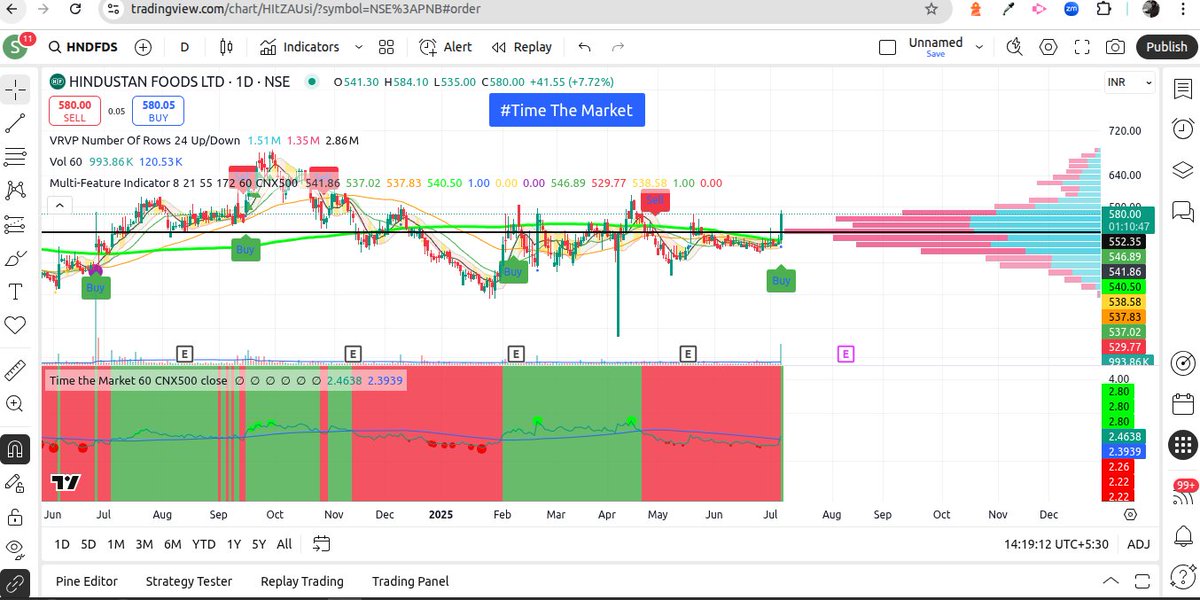Toggle the layout square checkbox

coord(887,47)
